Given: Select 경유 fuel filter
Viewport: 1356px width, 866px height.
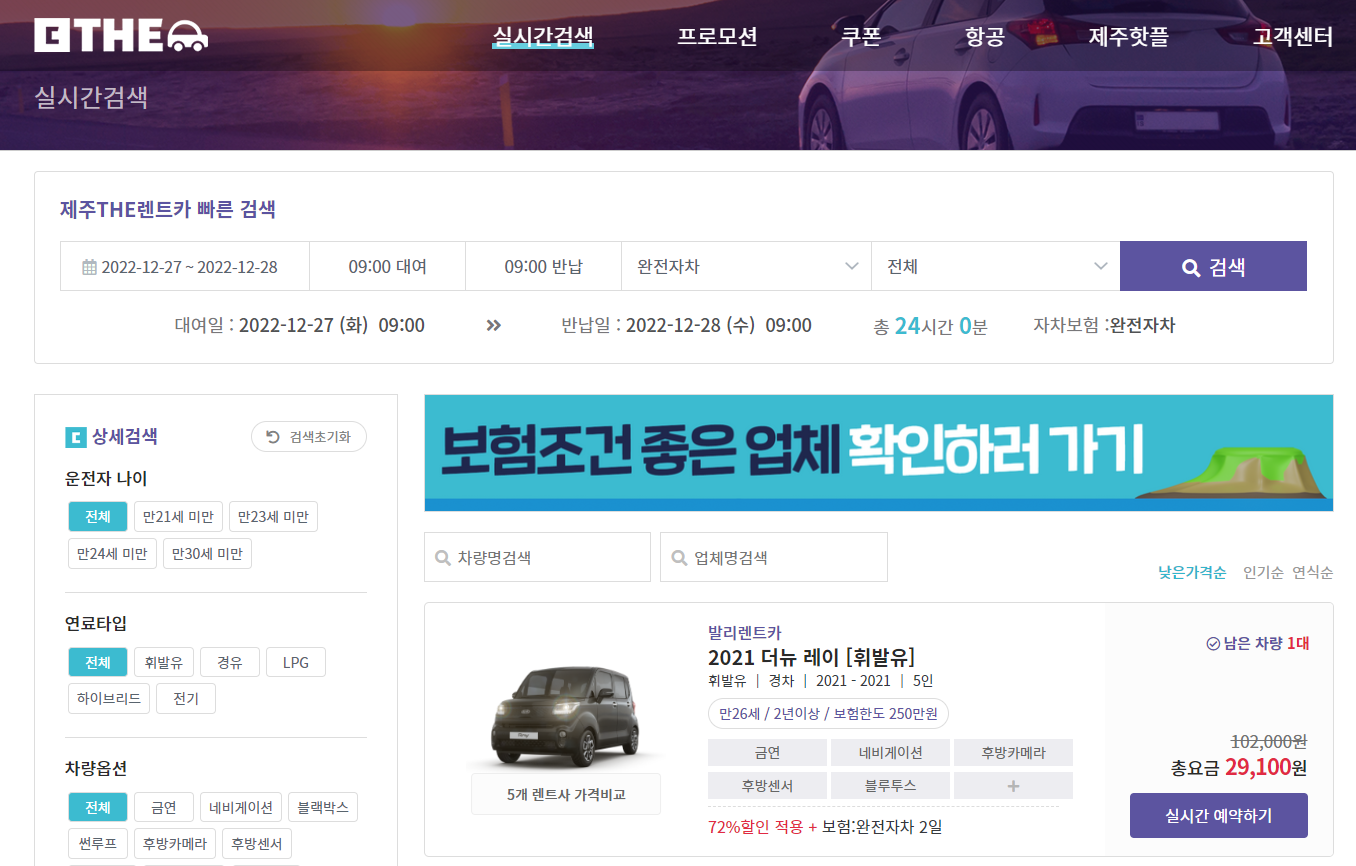Looking at the screenshot, I should (230, 662).
